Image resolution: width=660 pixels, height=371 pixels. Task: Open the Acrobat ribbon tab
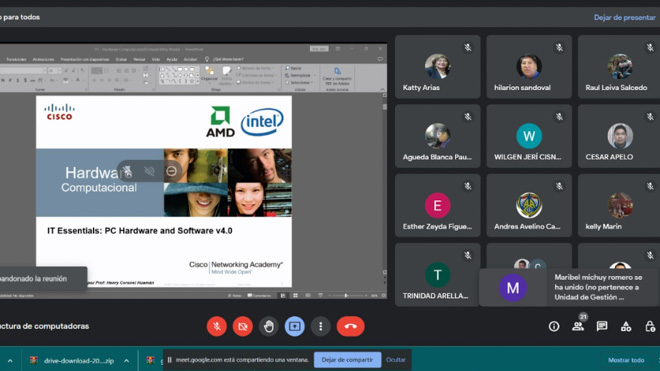point(190,59)
